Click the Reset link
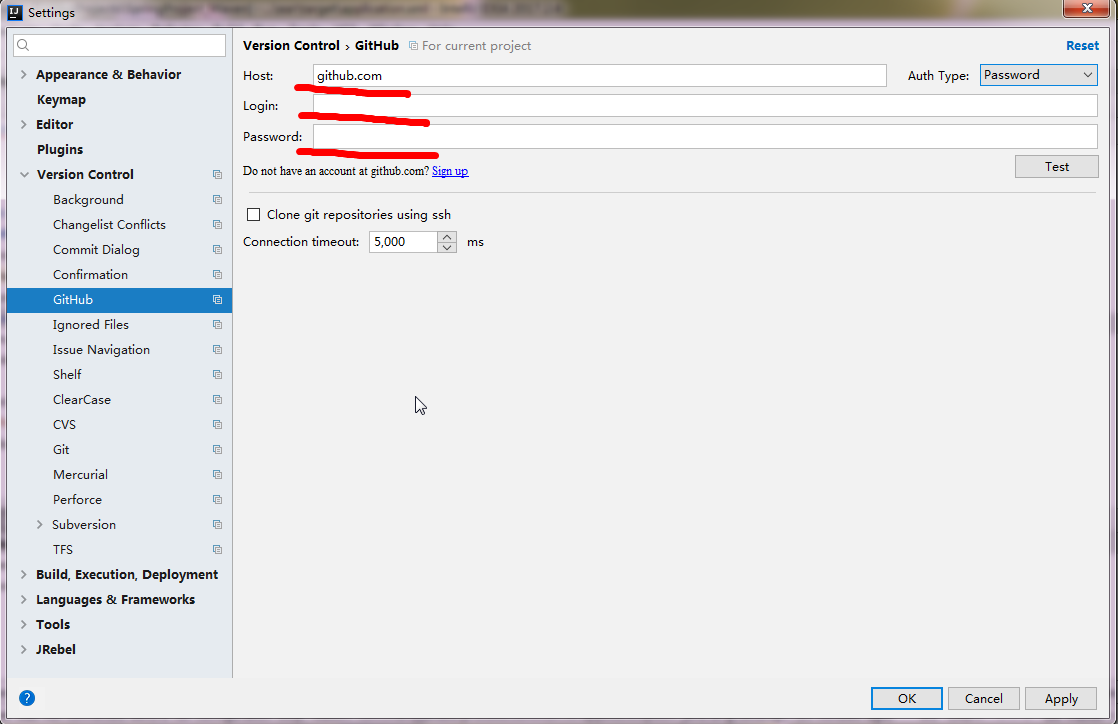 (1082, 46)
